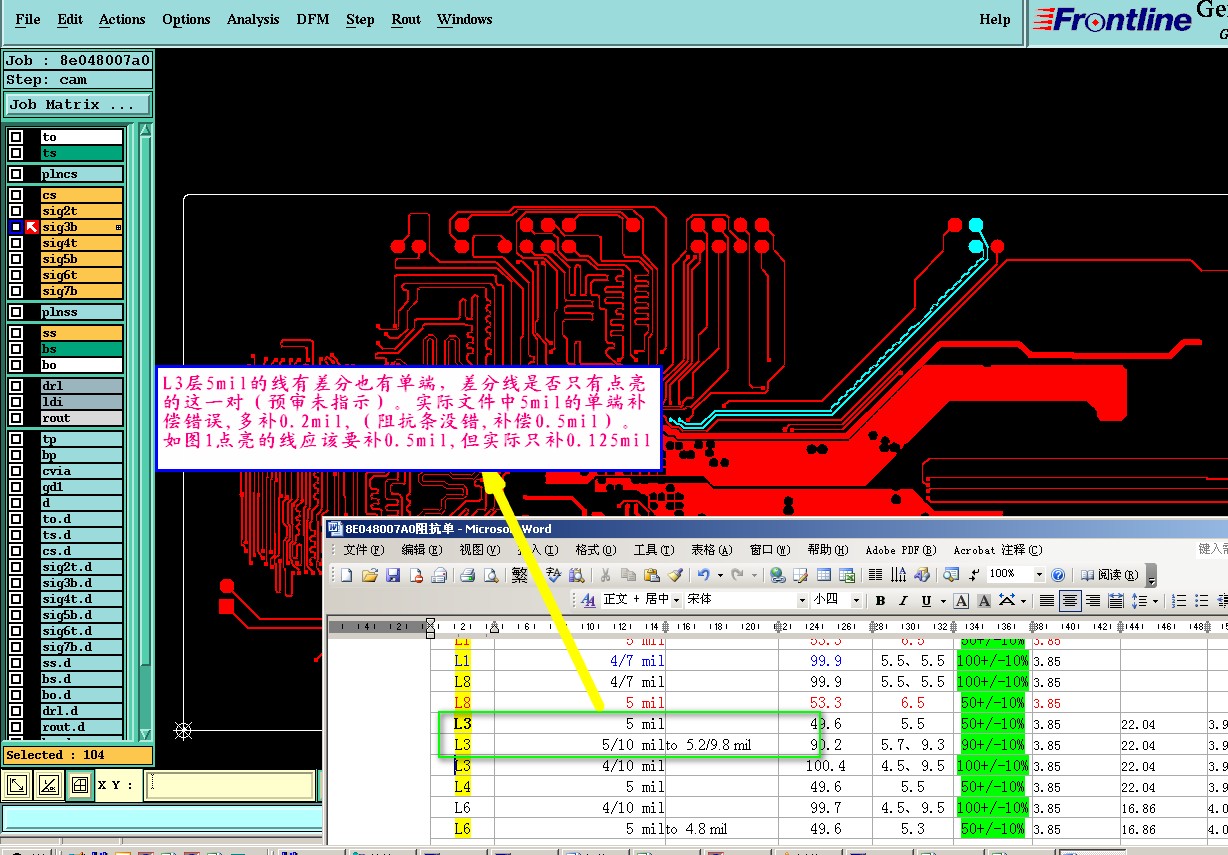Click the Insert Excel worksheet icon

(847, 575)
